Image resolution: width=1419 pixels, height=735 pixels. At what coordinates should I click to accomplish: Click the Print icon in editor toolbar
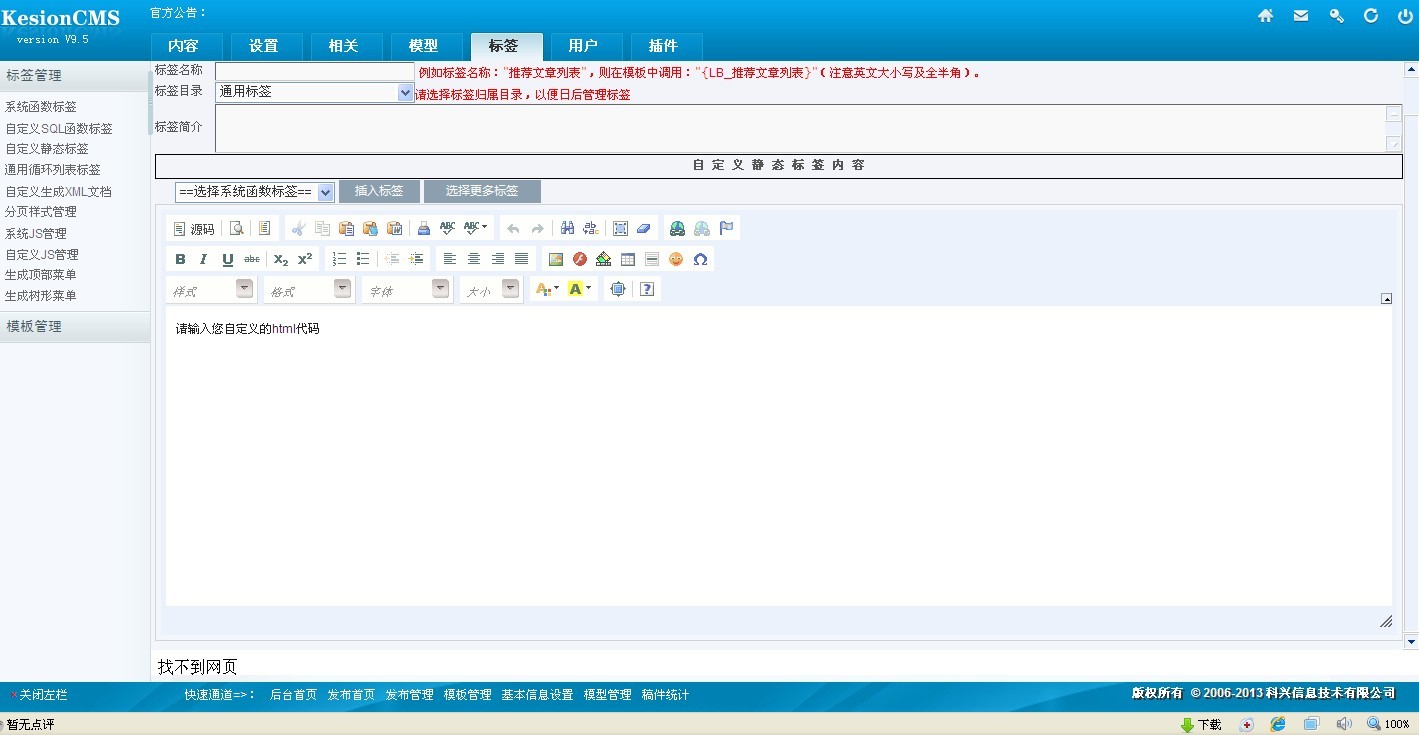tap(424, 229)
